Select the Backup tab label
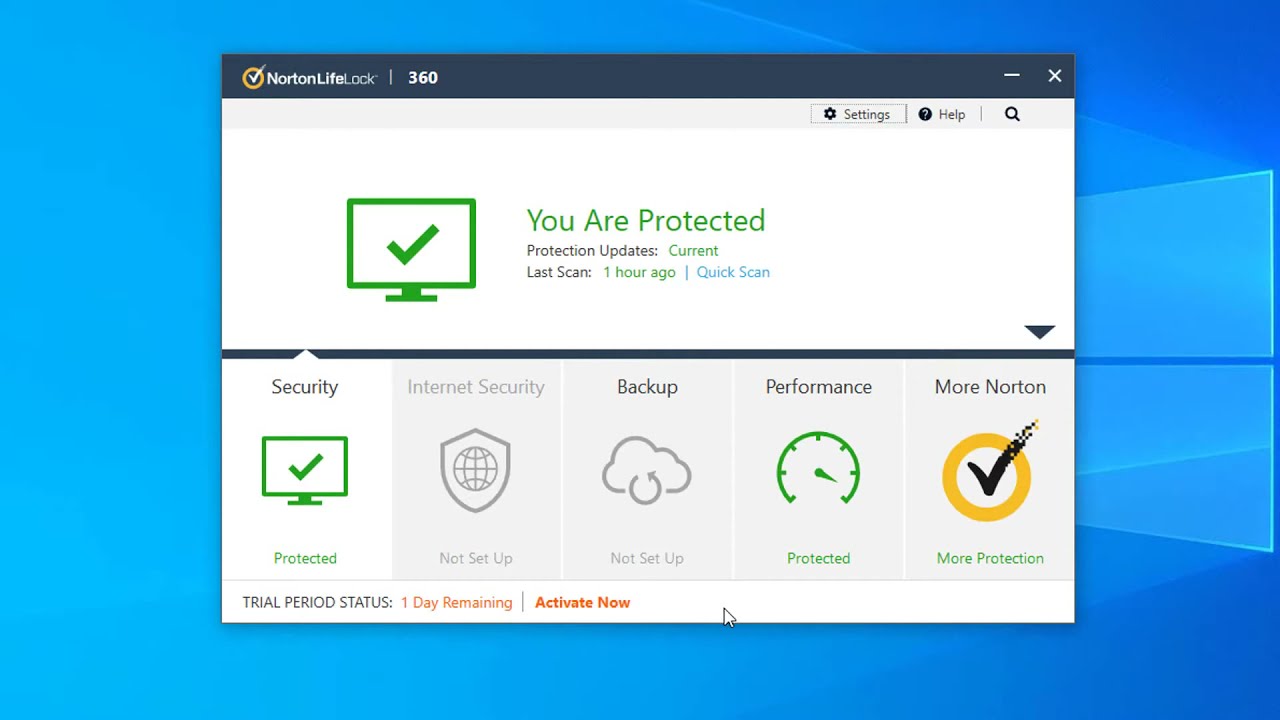The image size is (1280, 720). pos(647,387)
